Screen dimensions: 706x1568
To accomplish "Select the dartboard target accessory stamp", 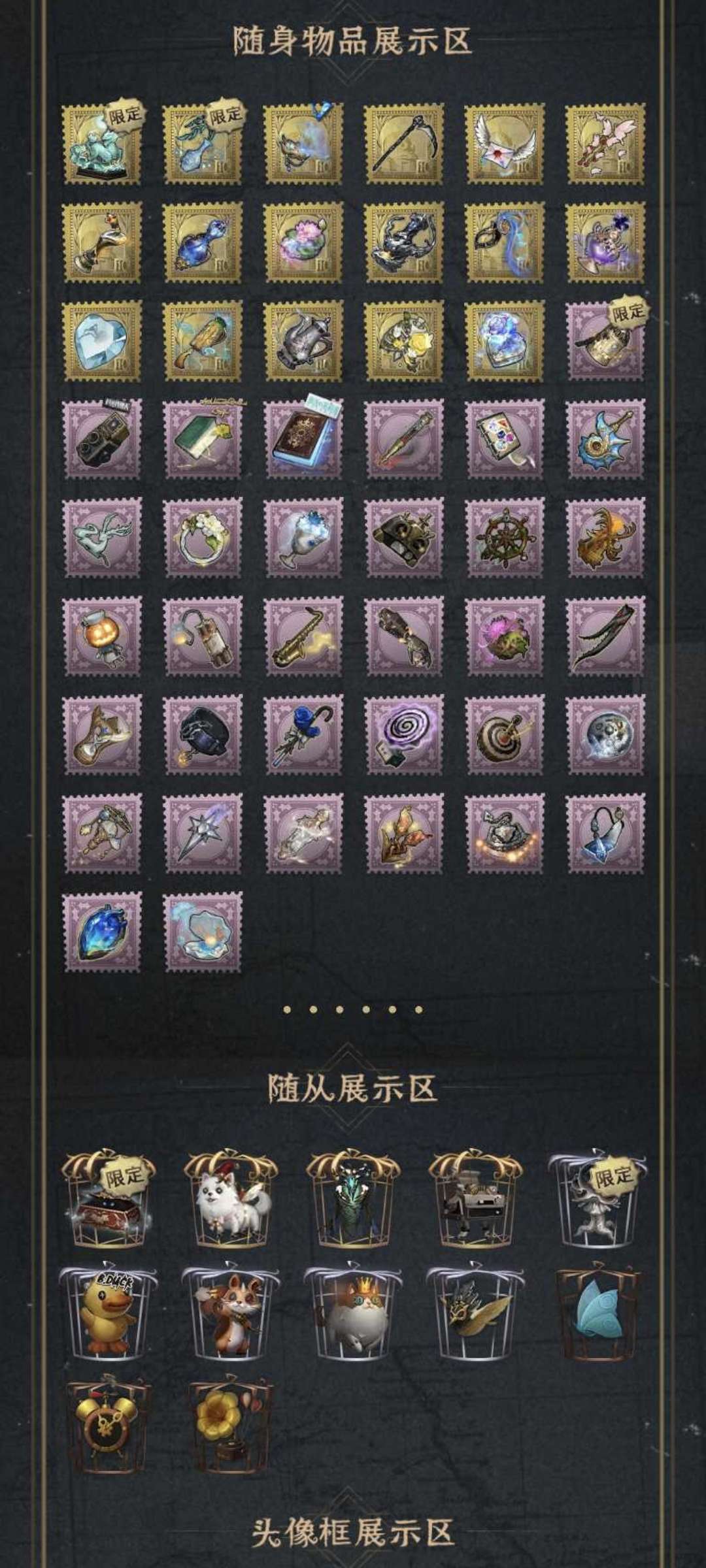I will tap(505, 735).
